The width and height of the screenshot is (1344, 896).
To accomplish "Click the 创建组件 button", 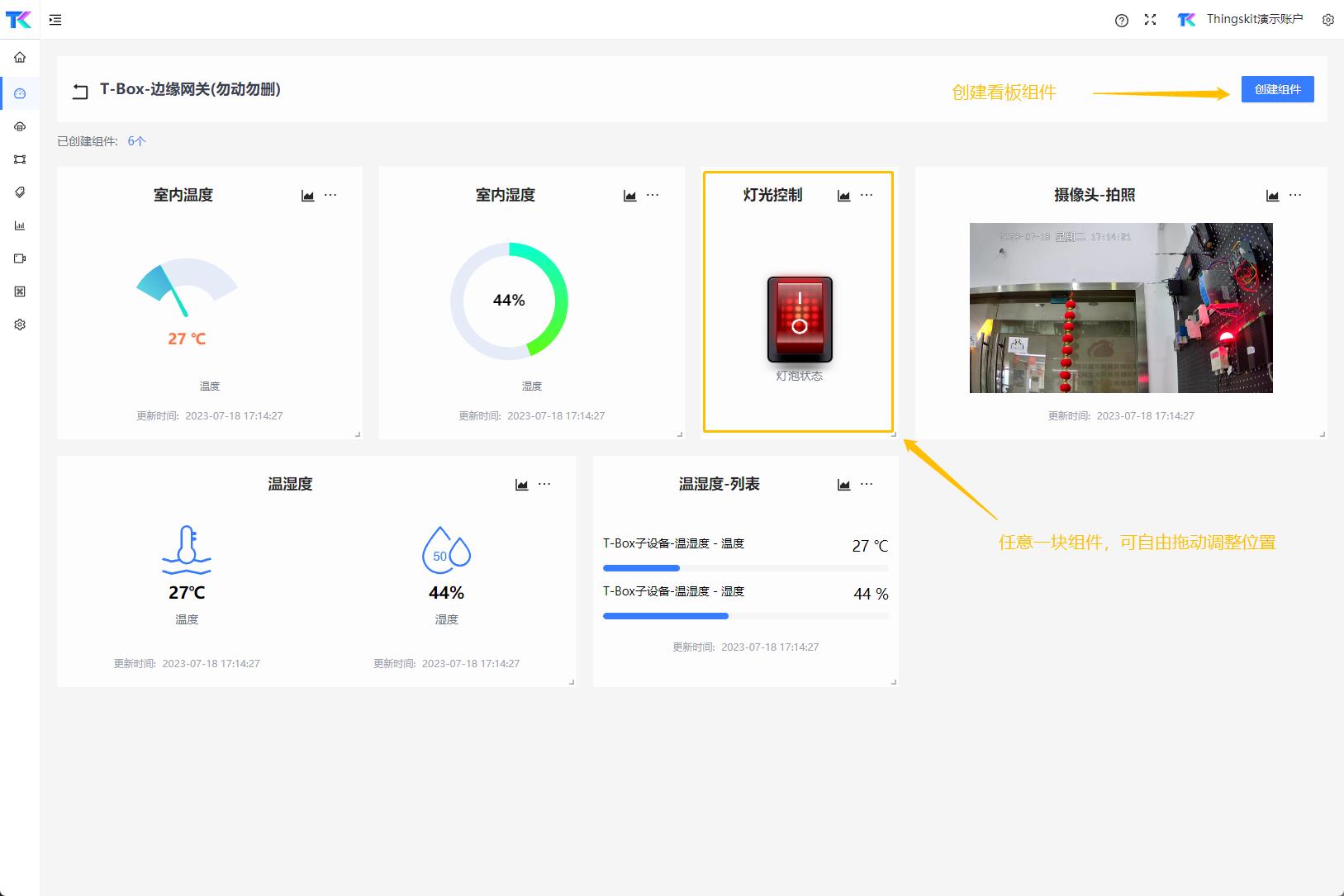I will point(1277,89).
